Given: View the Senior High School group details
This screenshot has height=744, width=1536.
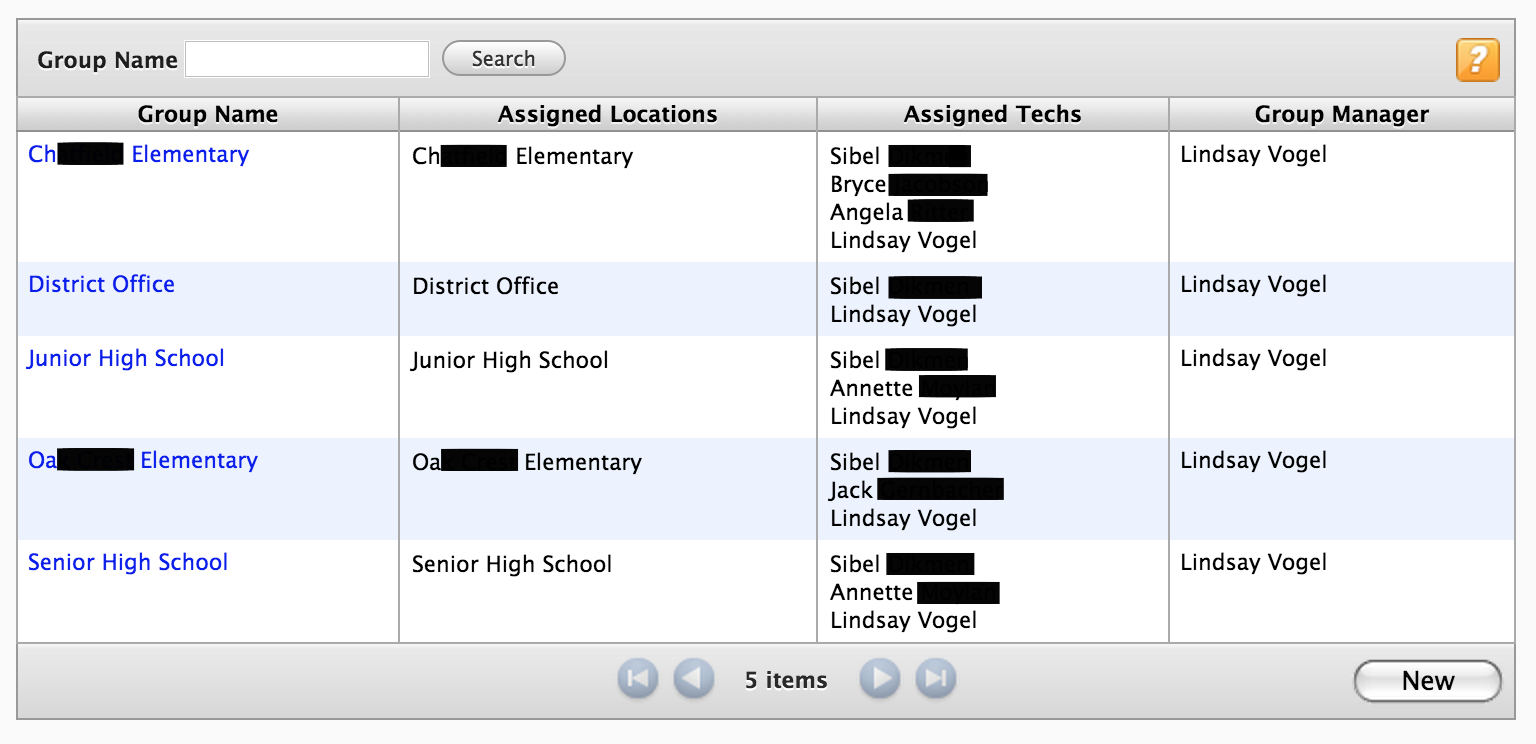Looking at the screenshot, I should click(128, 562).
